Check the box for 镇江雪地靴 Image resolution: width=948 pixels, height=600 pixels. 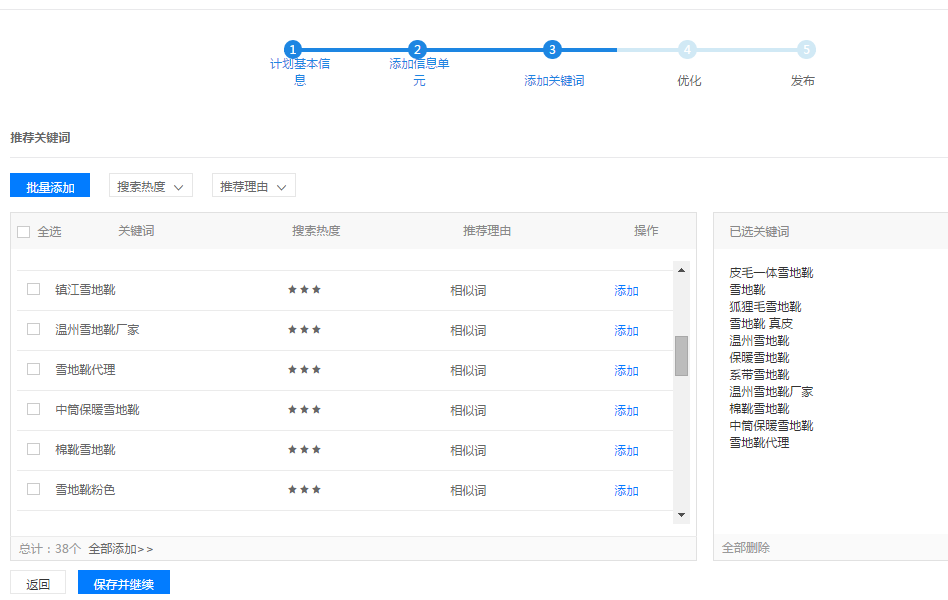click(x=33, y=289)
